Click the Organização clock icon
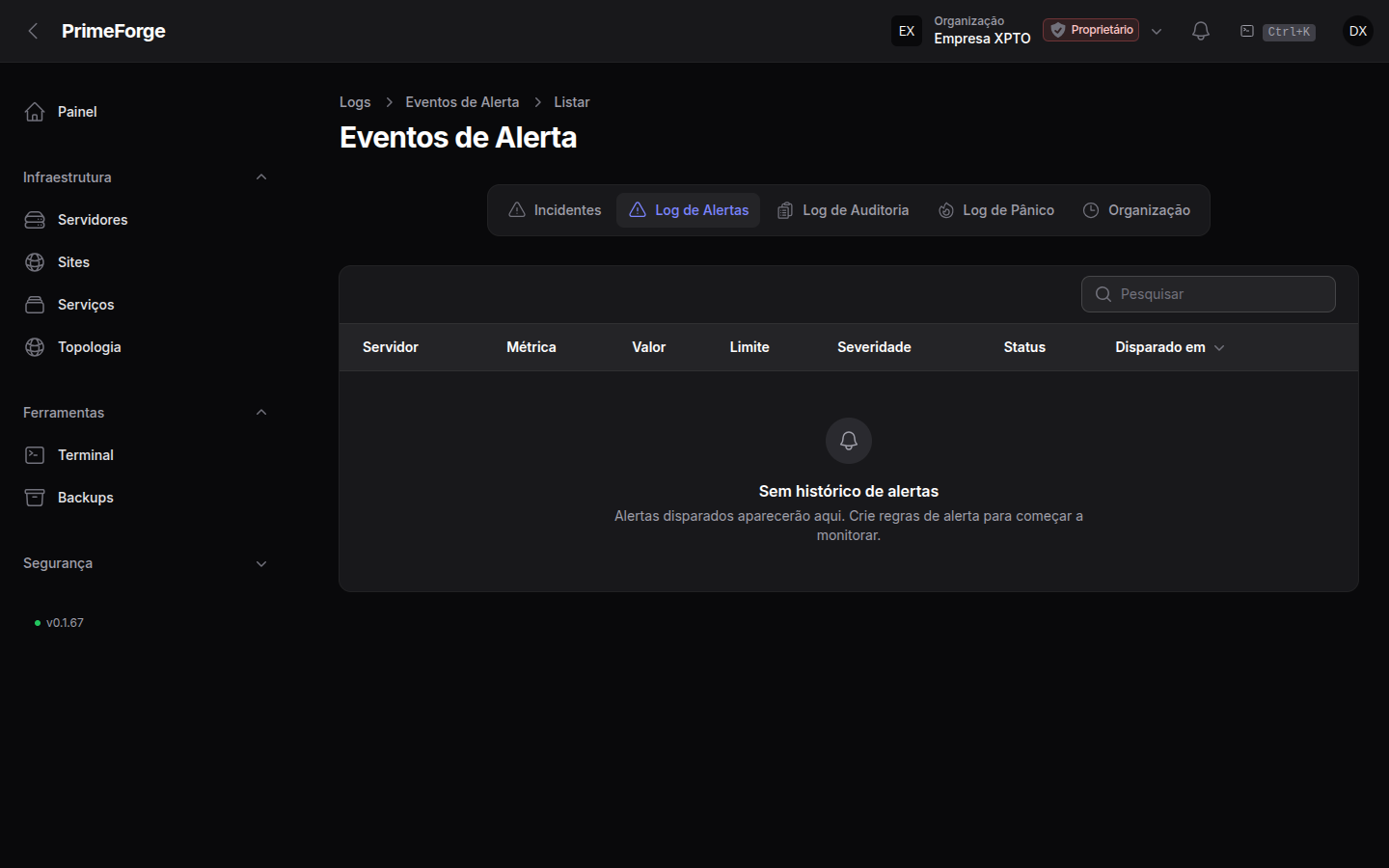The image size is (1389, 868). point(1091,210)
